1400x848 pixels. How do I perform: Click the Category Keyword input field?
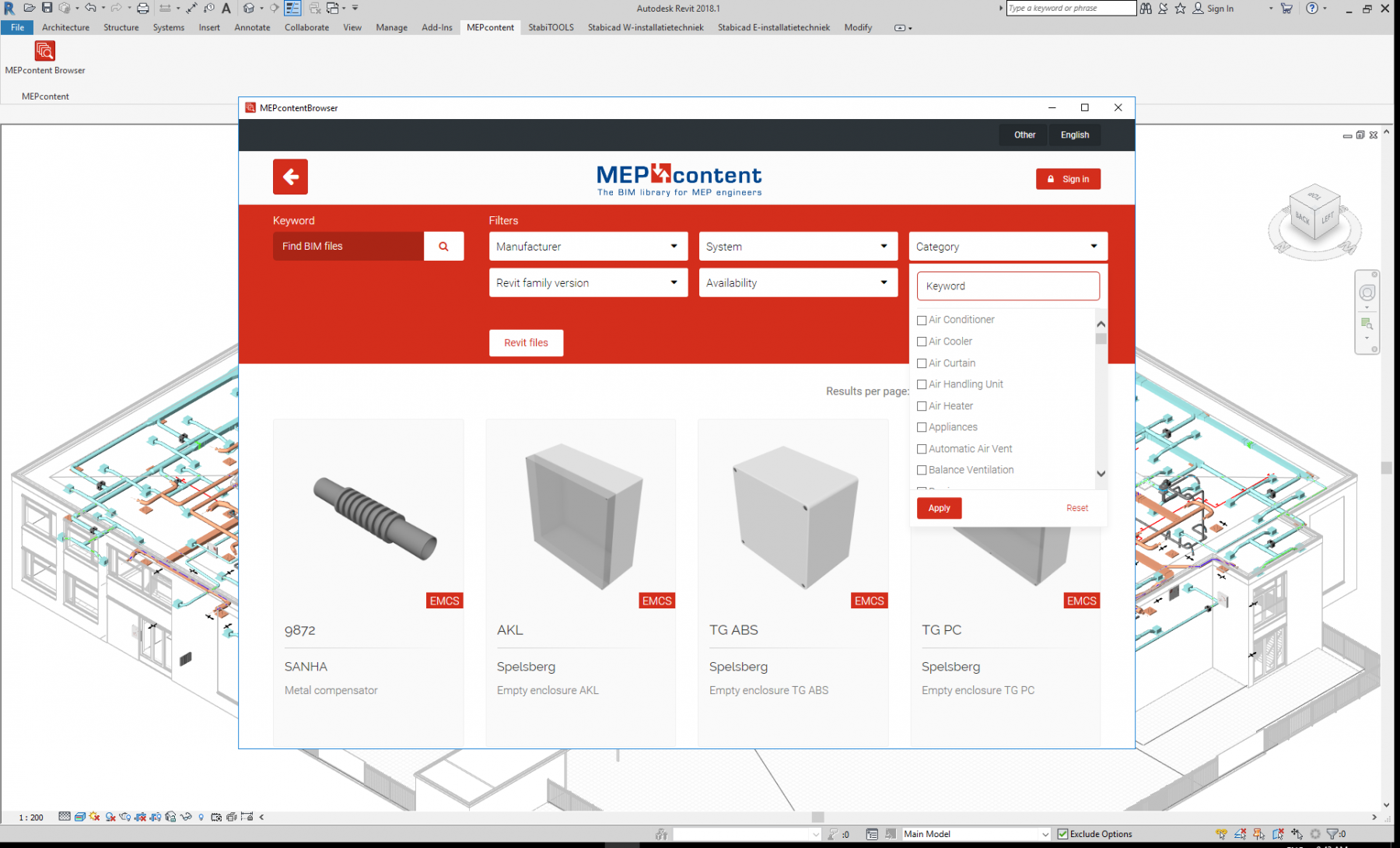[x=1008, y=286]
